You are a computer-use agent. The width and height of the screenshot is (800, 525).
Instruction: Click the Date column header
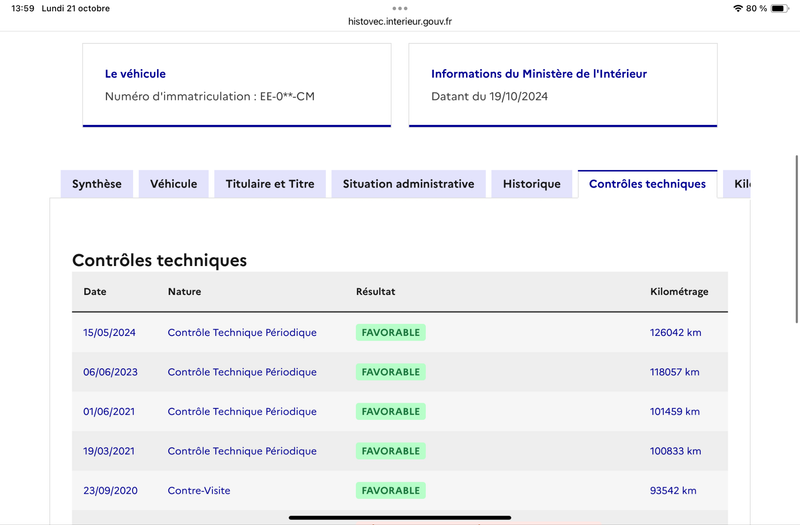[95, 291]
